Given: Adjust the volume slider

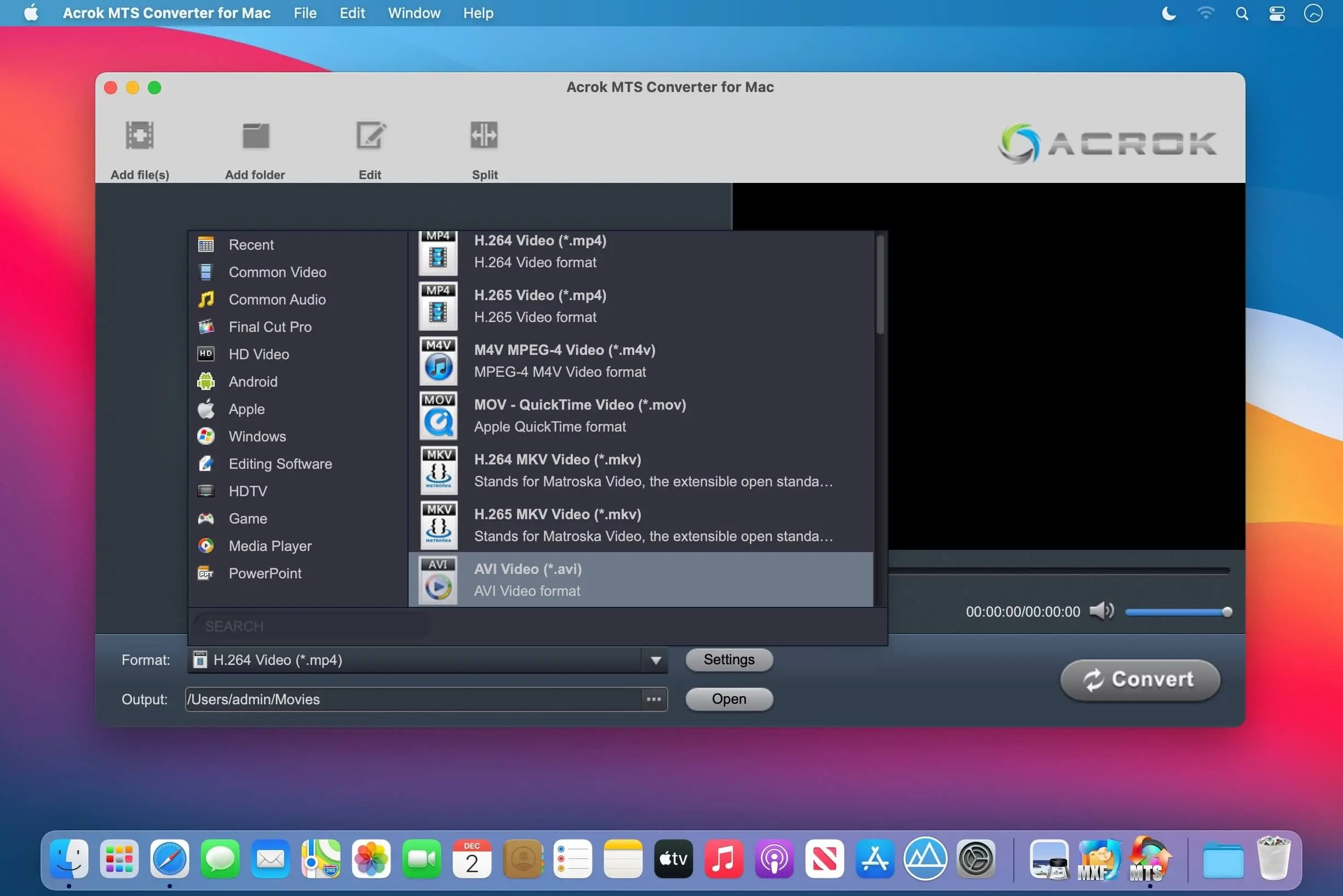Looking at the screenshot, I should (1177, 612).
